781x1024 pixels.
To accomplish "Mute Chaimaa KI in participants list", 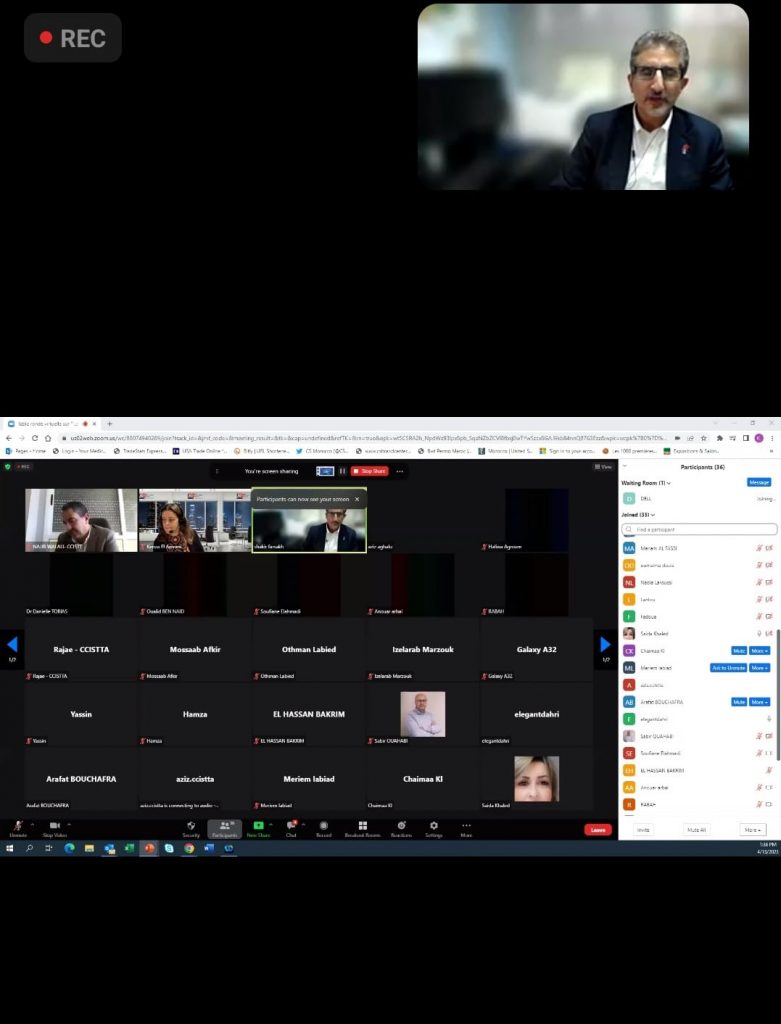I will coord(739,650).
